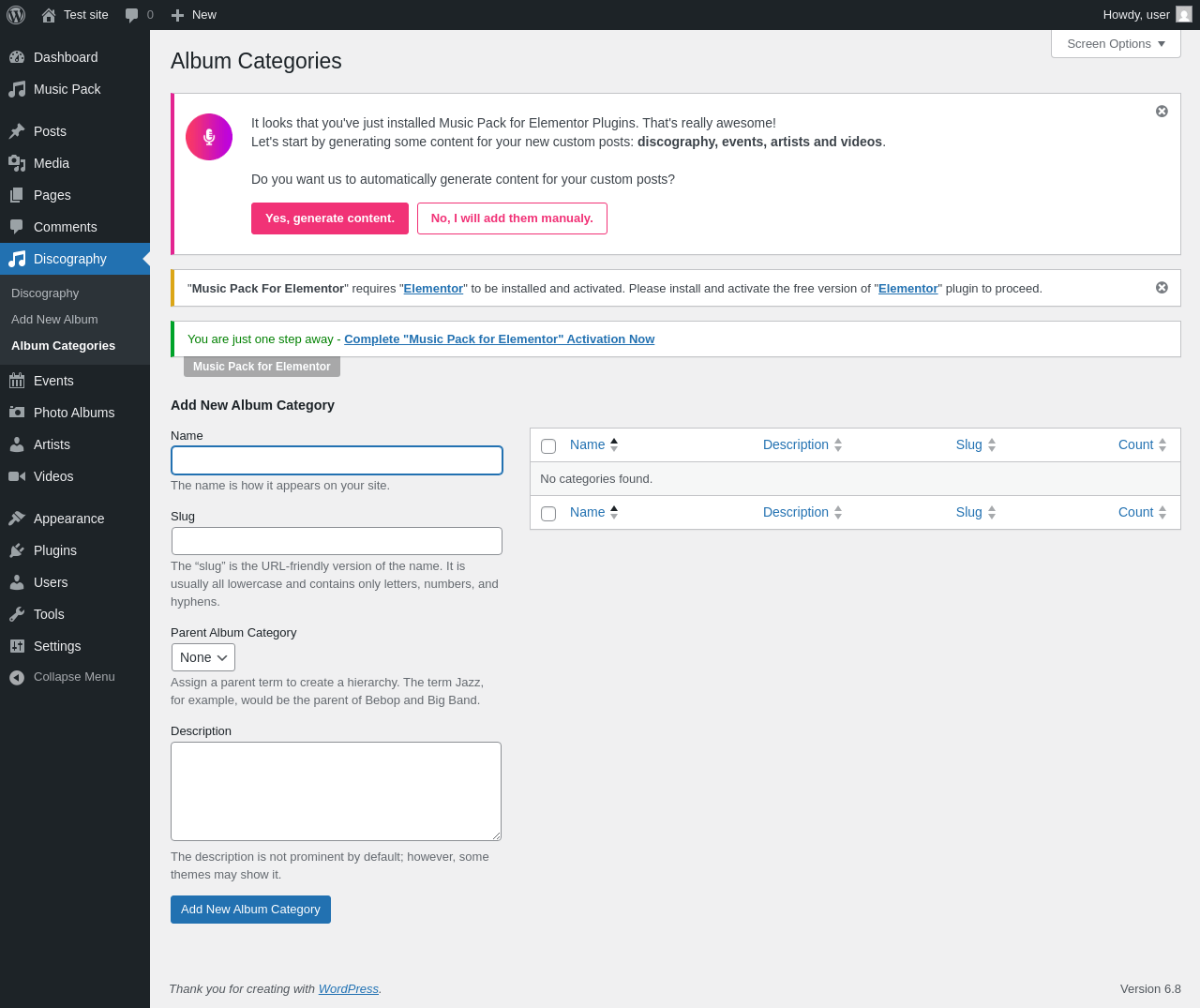
Task: Click the Plugins plug icon
Action: [17, 550]
